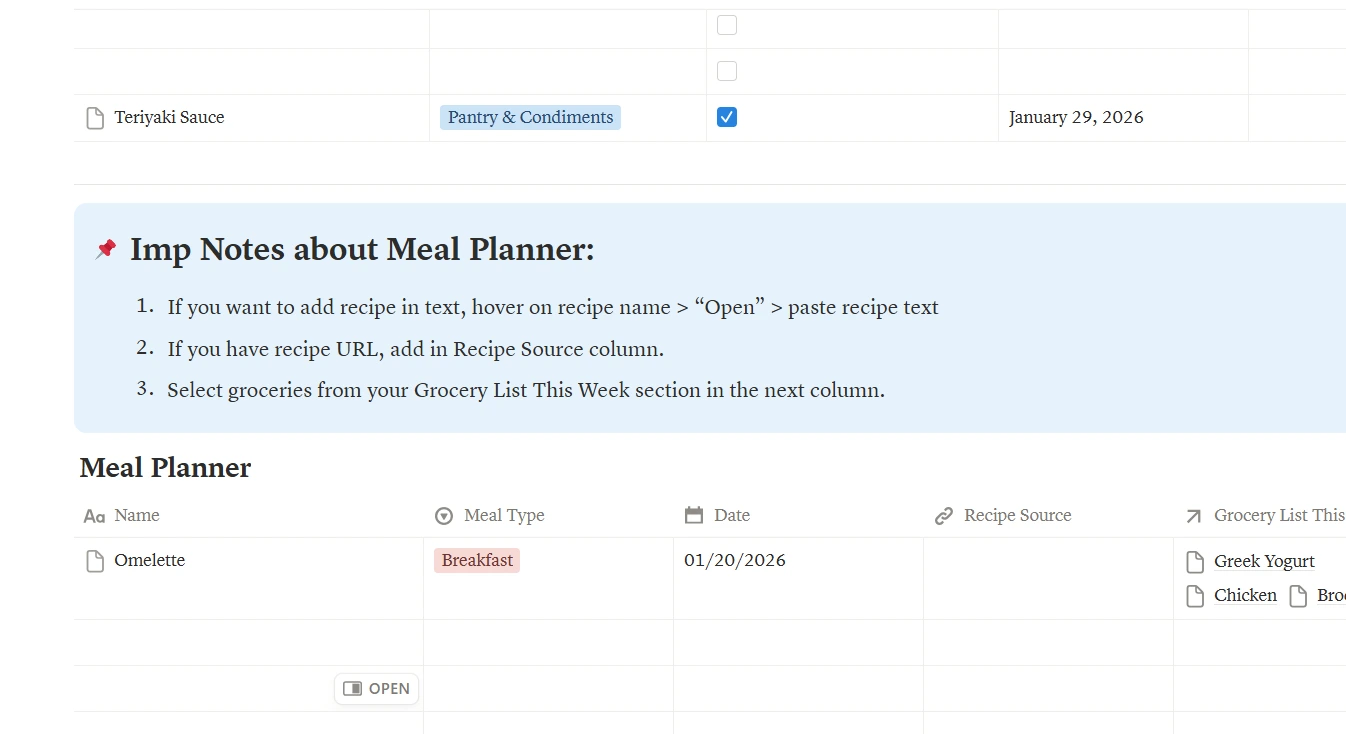Click the page icon next to Teriyaki Sauce

pyautogui.click(x=95, y=117)
